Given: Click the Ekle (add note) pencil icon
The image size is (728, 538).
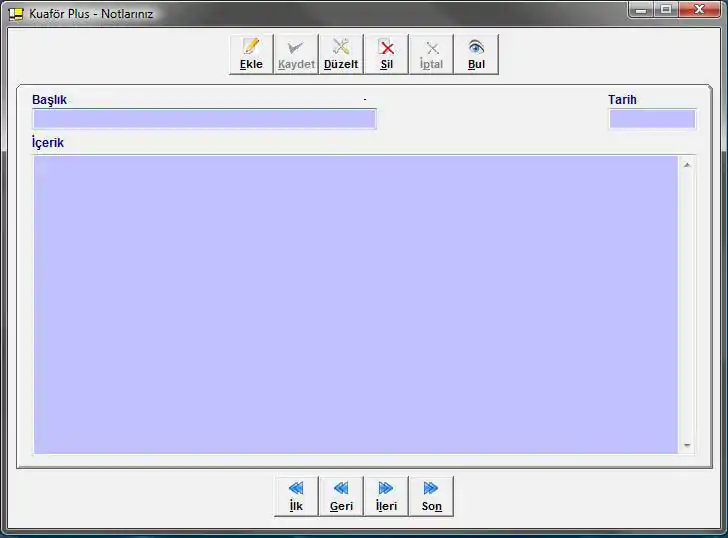Looking at the screenshot, I should (251, 48).
